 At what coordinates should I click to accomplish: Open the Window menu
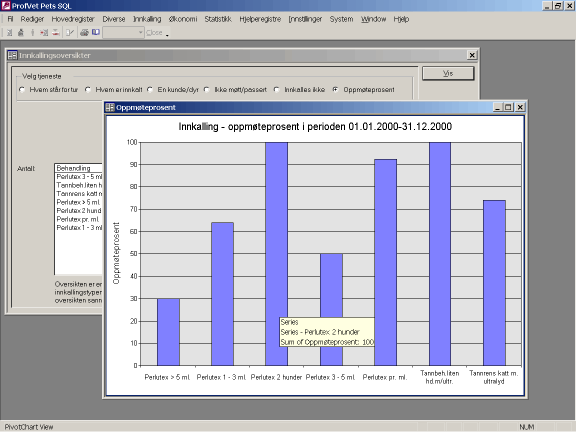373,19
